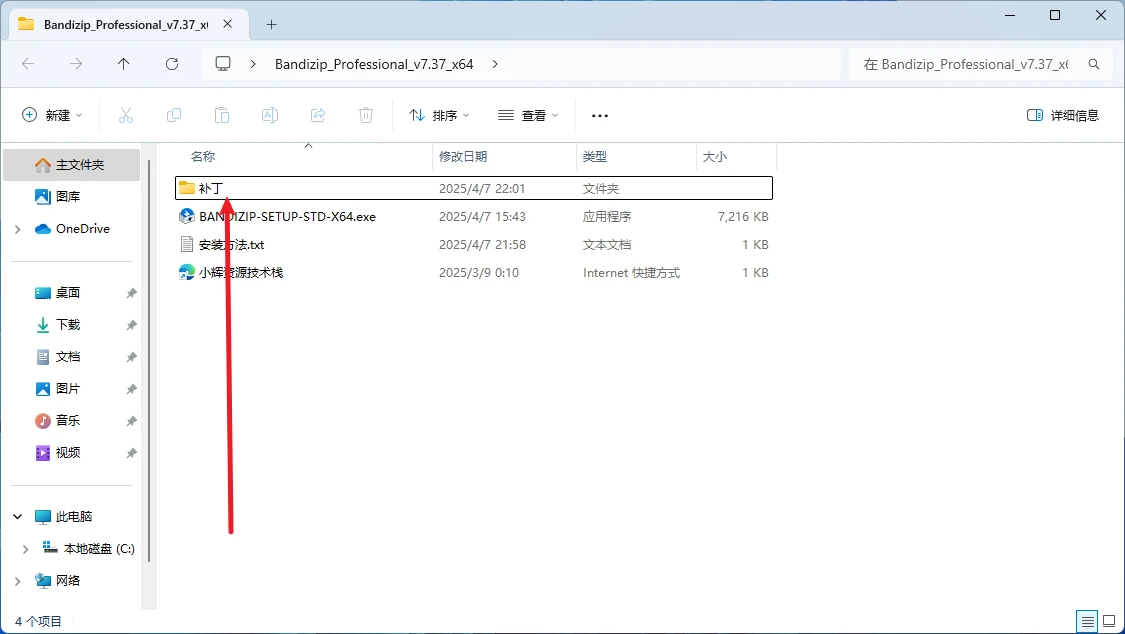The width and height of the screenshot is (1125, 634).
Task: Click the Back navigation arrow
Action: tap(28, 64)
